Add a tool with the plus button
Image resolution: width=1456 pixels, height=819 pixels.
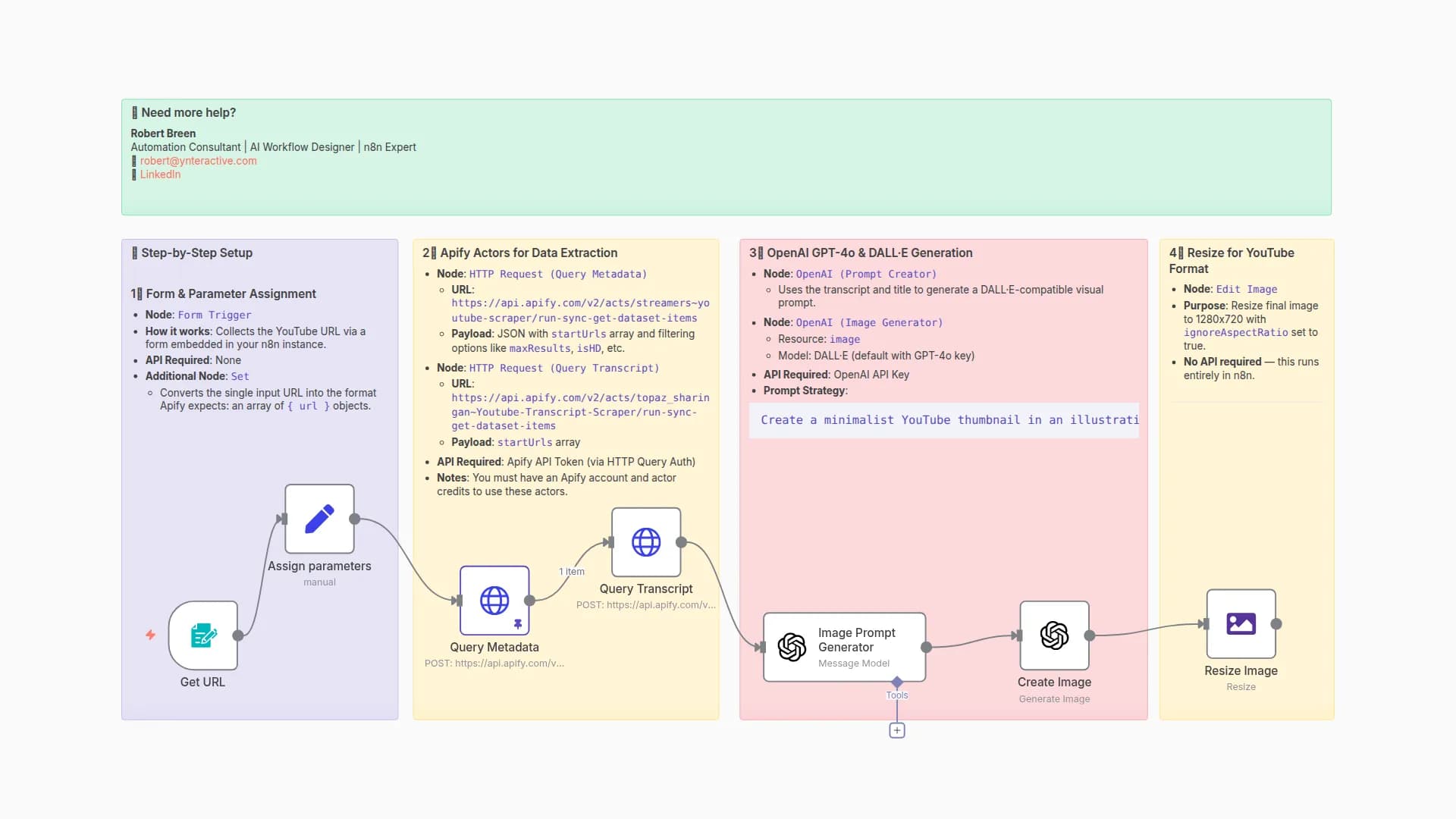(x=896, y=730)
